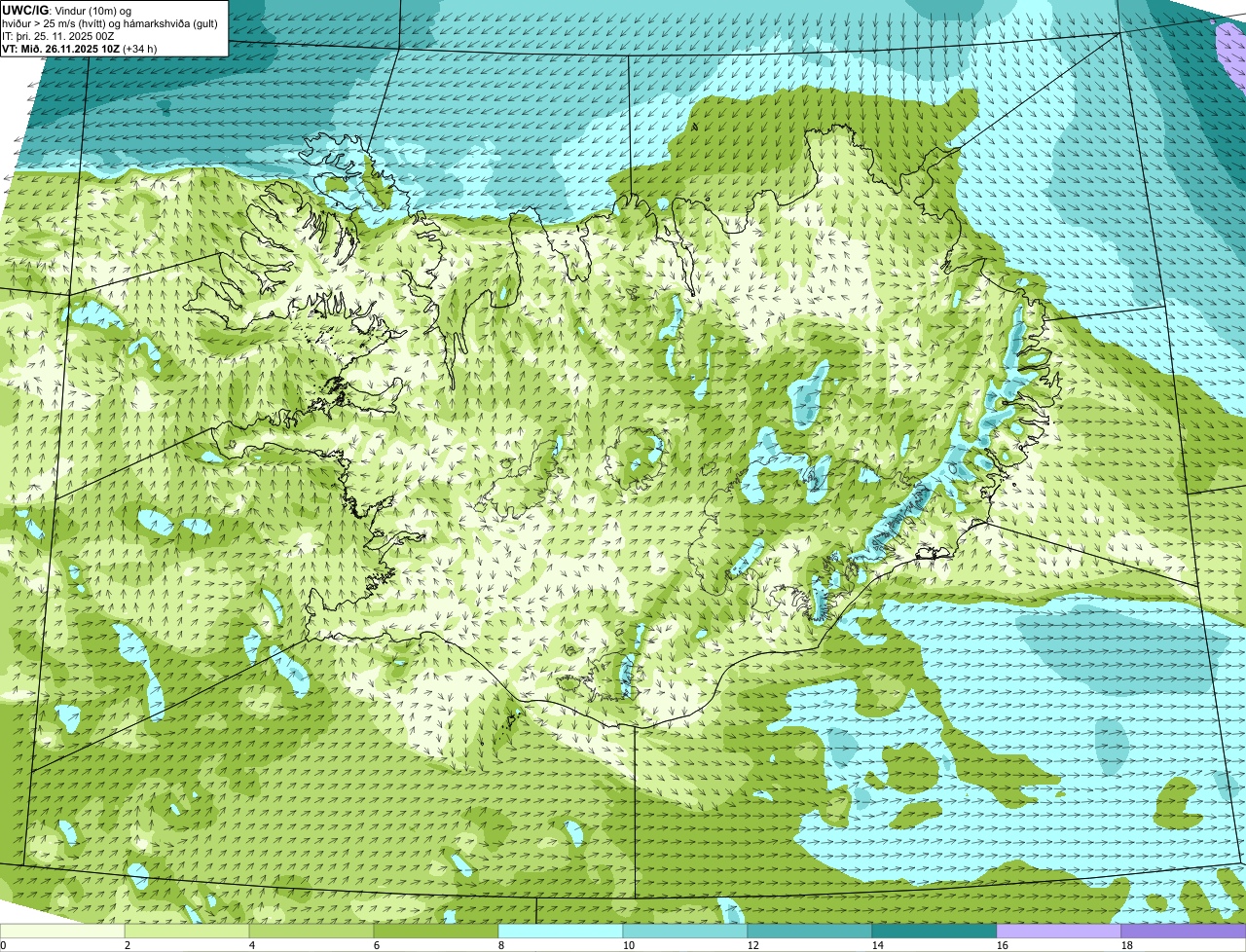Click the legend scale label "4"
Viewport: 1246px width, 952px height.
click(x=251, y=945)
